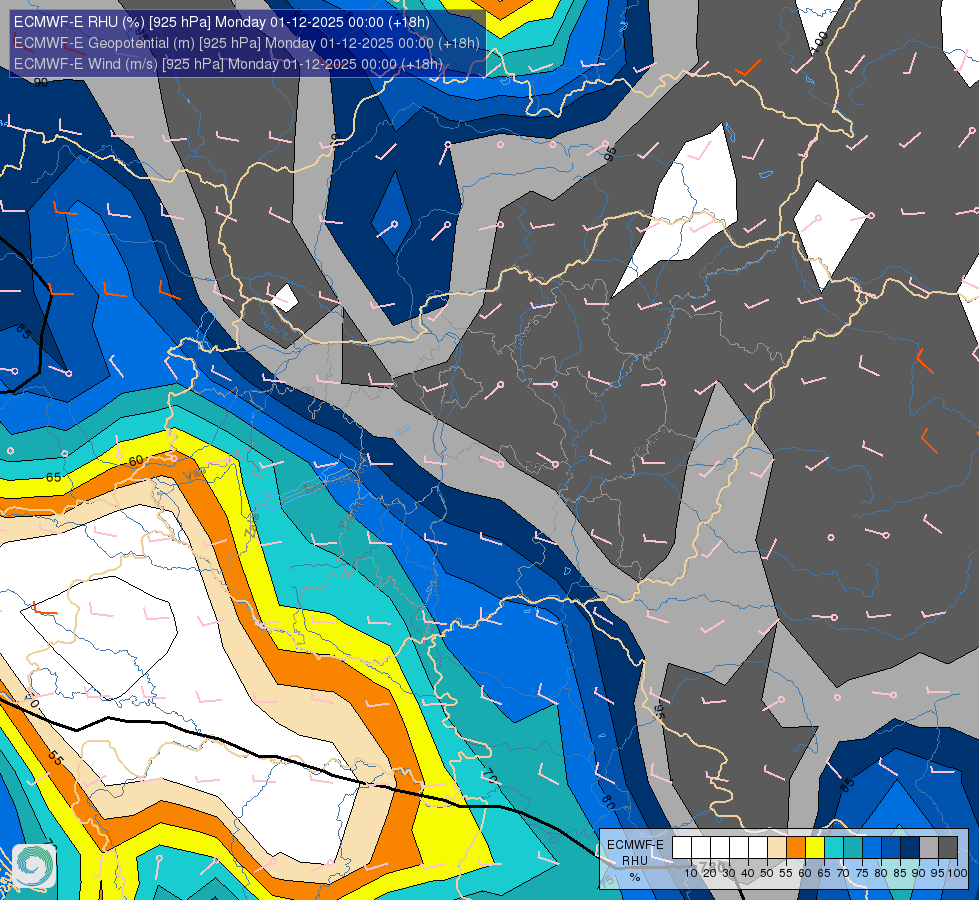This screenshot has height=900, width=979.
Task: Click the legend title 'ECMWF-E'
Action: pos(635,844)
